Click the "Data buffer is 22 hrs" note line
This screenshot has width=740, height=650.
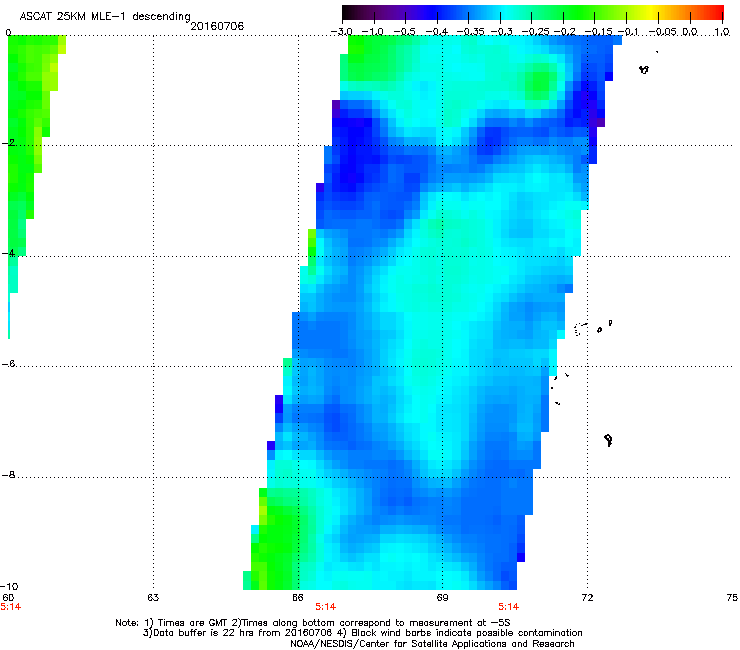coord(362,633)
